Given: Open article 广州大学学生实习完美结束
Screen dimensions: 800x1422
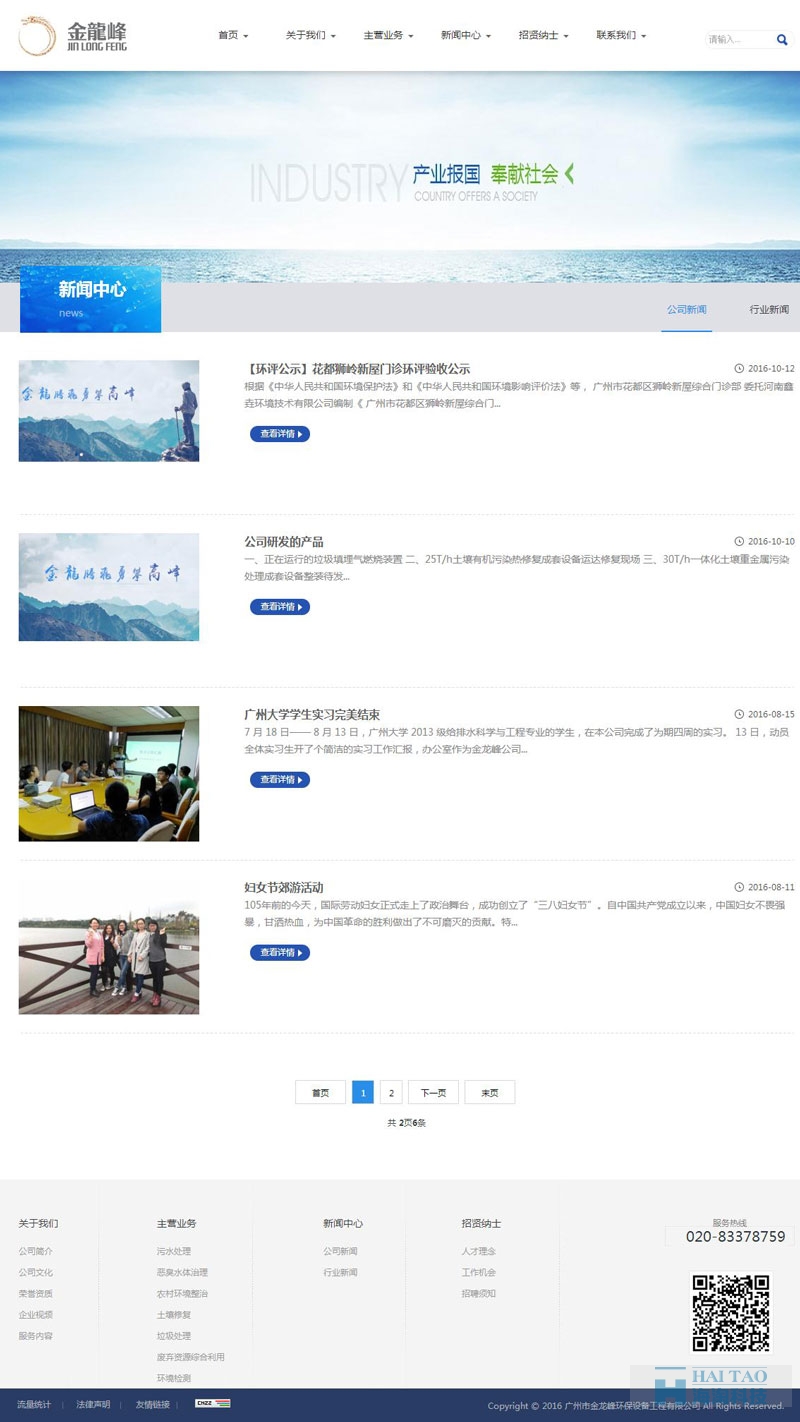Looking at the screenshot, I should [x=312, y=715].
